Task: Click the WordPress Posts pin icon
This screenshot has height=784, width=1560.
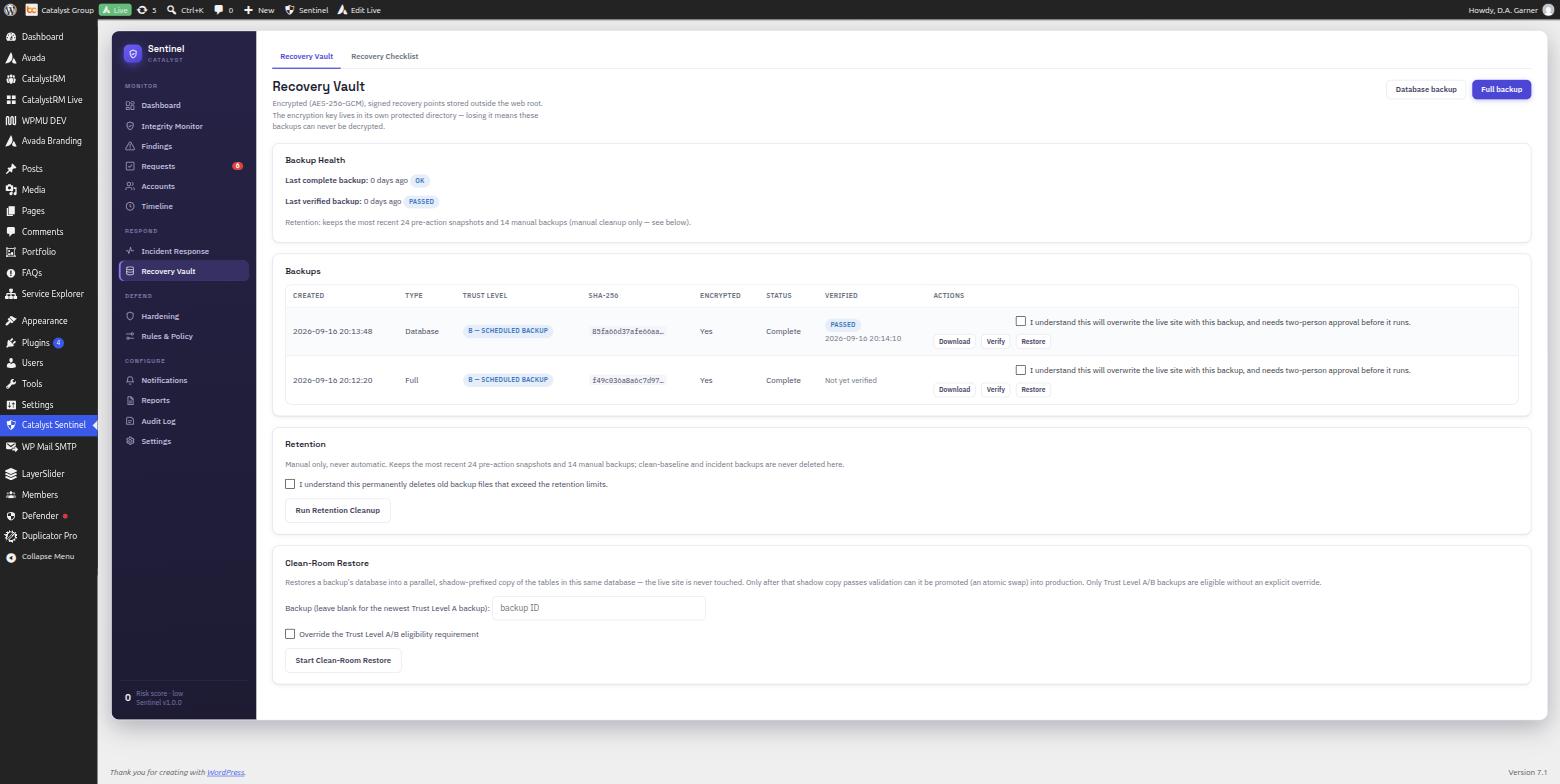Action: pos(11,169)
